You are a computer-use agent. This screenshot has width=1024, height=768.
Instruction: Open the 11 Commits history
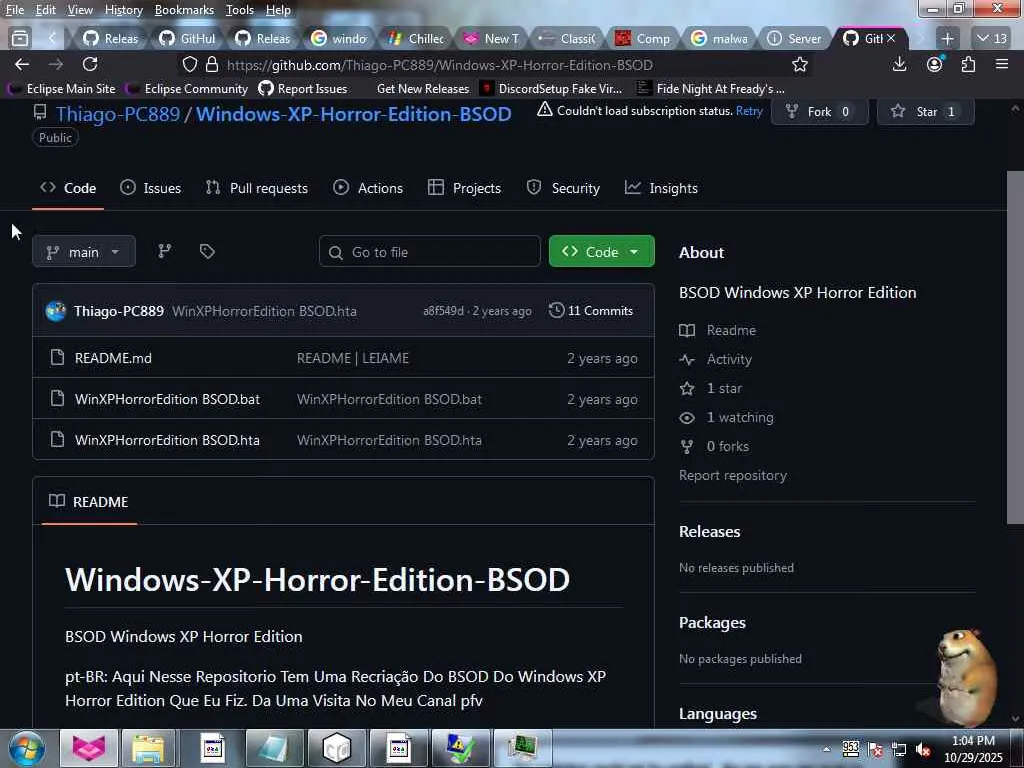click(591, 311)
